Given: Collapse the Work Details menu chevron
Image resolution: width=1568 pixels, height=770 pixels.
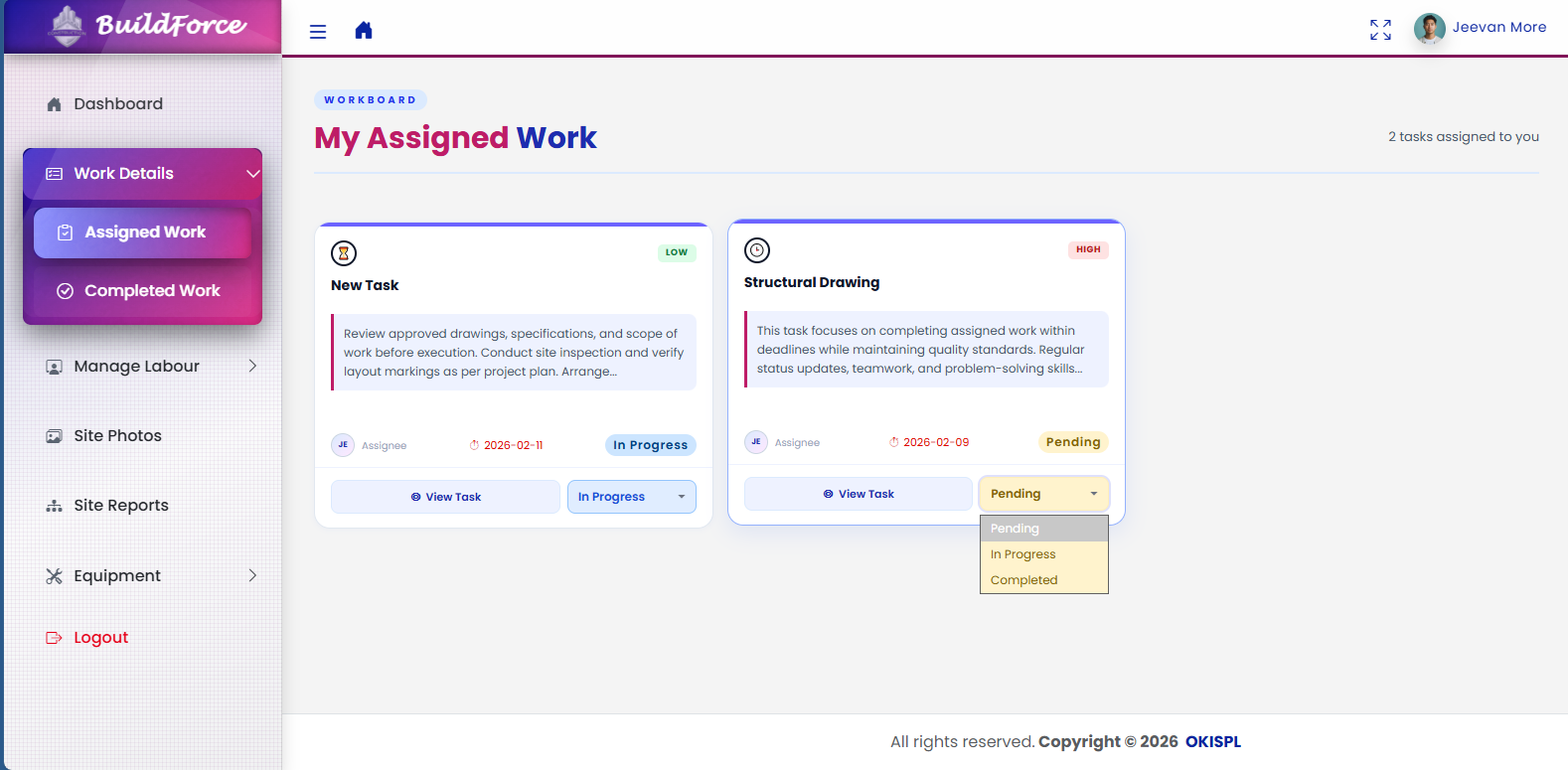Looking at the screenshot, I should click(x=253, y=174).
